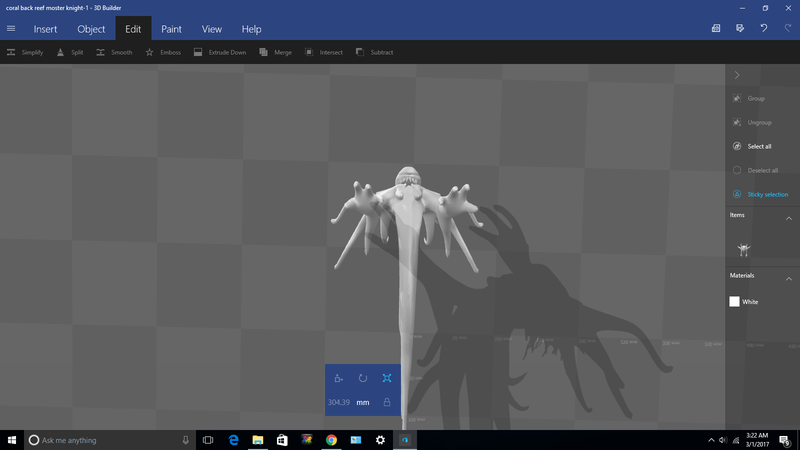This screenshot has height=450, width=800.
Task: Collapse the Items section
Action: [x=788, y=216]
